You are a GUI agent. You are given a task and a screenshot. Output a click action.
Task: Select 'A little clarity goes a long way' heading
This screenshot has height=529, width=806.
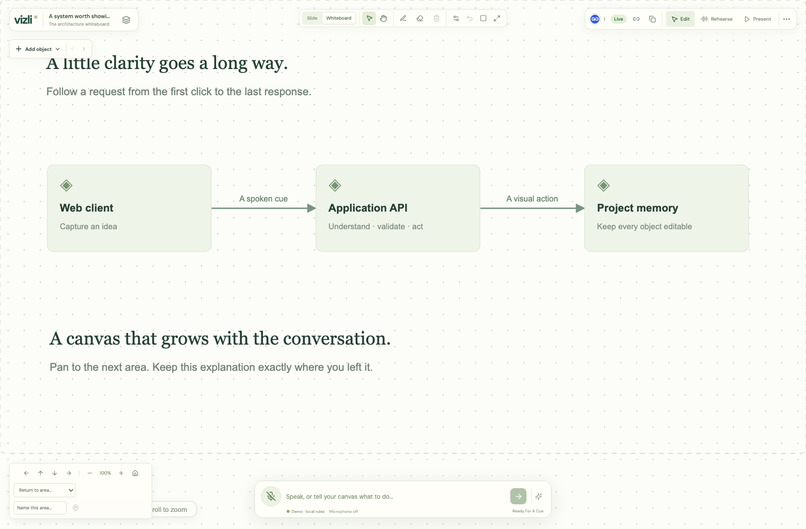(x=167, y=63)
